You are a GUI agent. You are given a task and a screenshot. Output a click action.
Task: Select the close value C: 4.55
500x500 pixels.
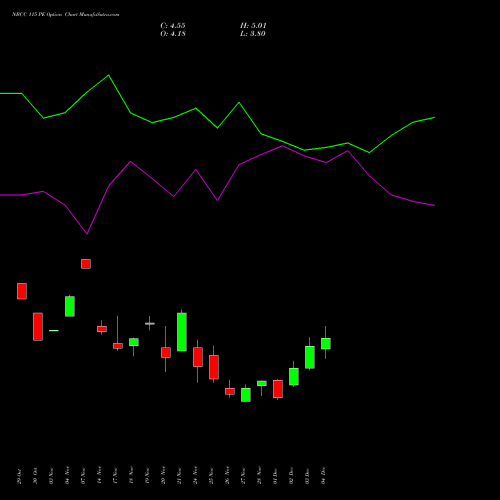(x=173, y=26)
